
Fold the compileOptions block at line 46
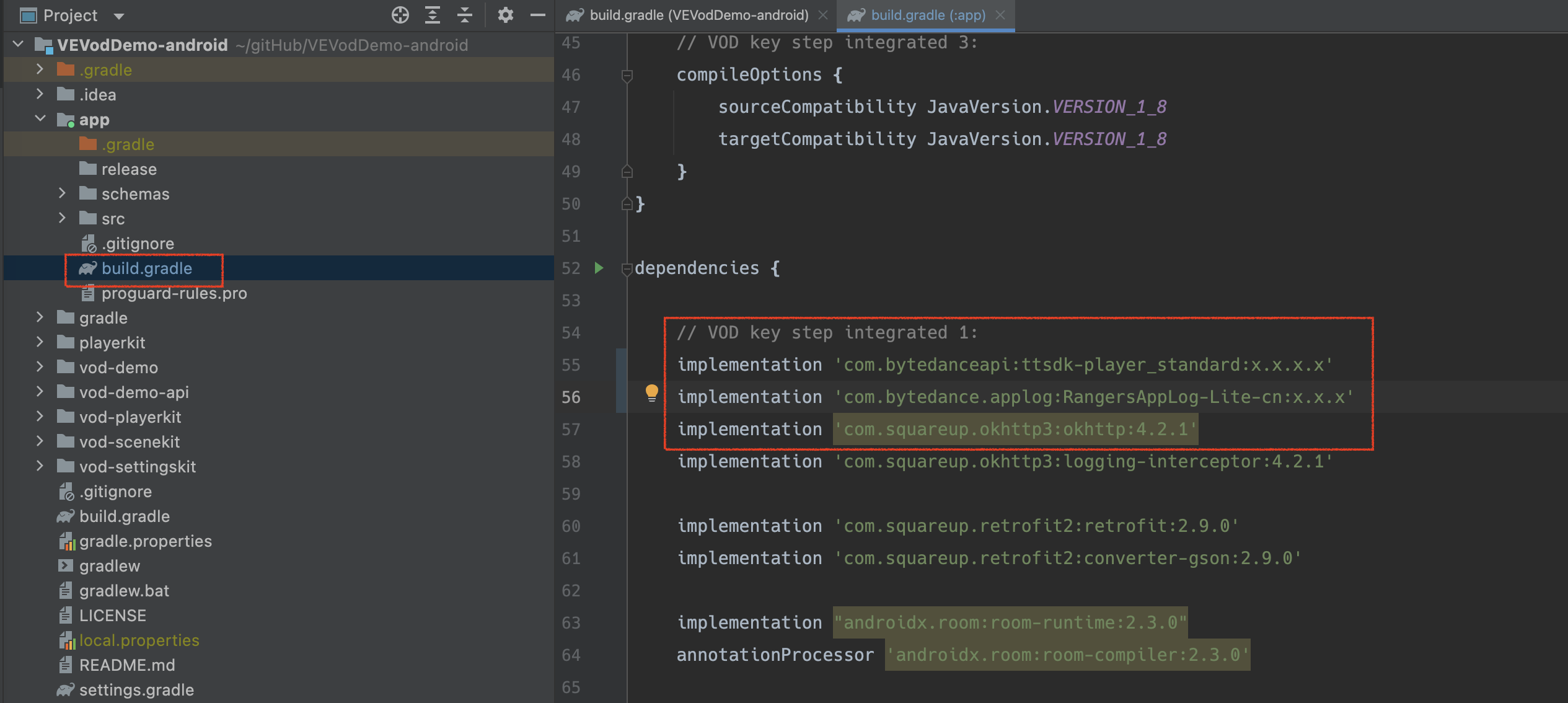[x=627, y=76]
